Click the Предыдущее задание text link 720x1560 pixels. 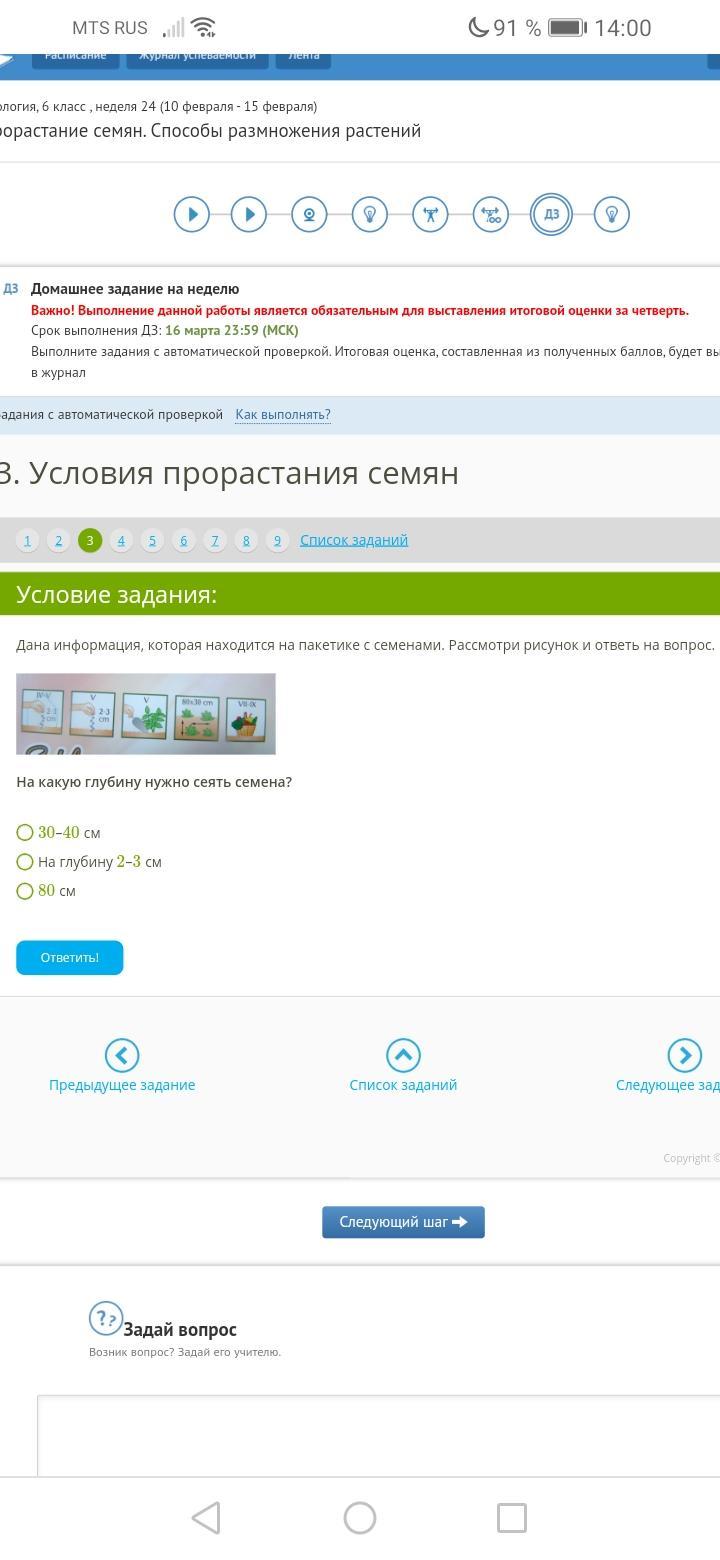click(x=122, y=1085)
